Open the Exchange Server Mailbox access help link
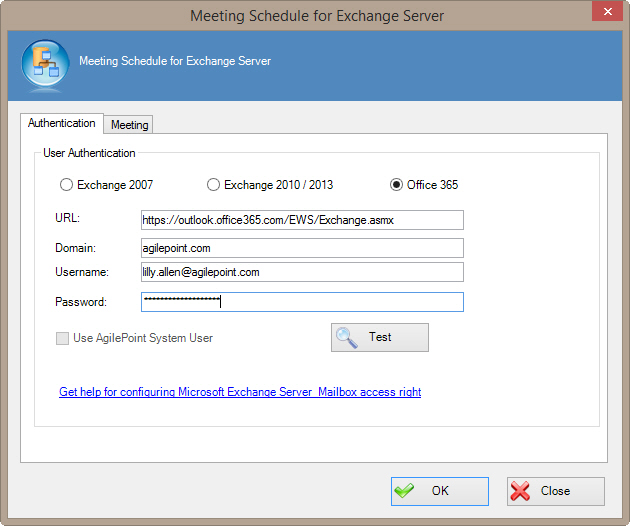 [x=240, y=392]
